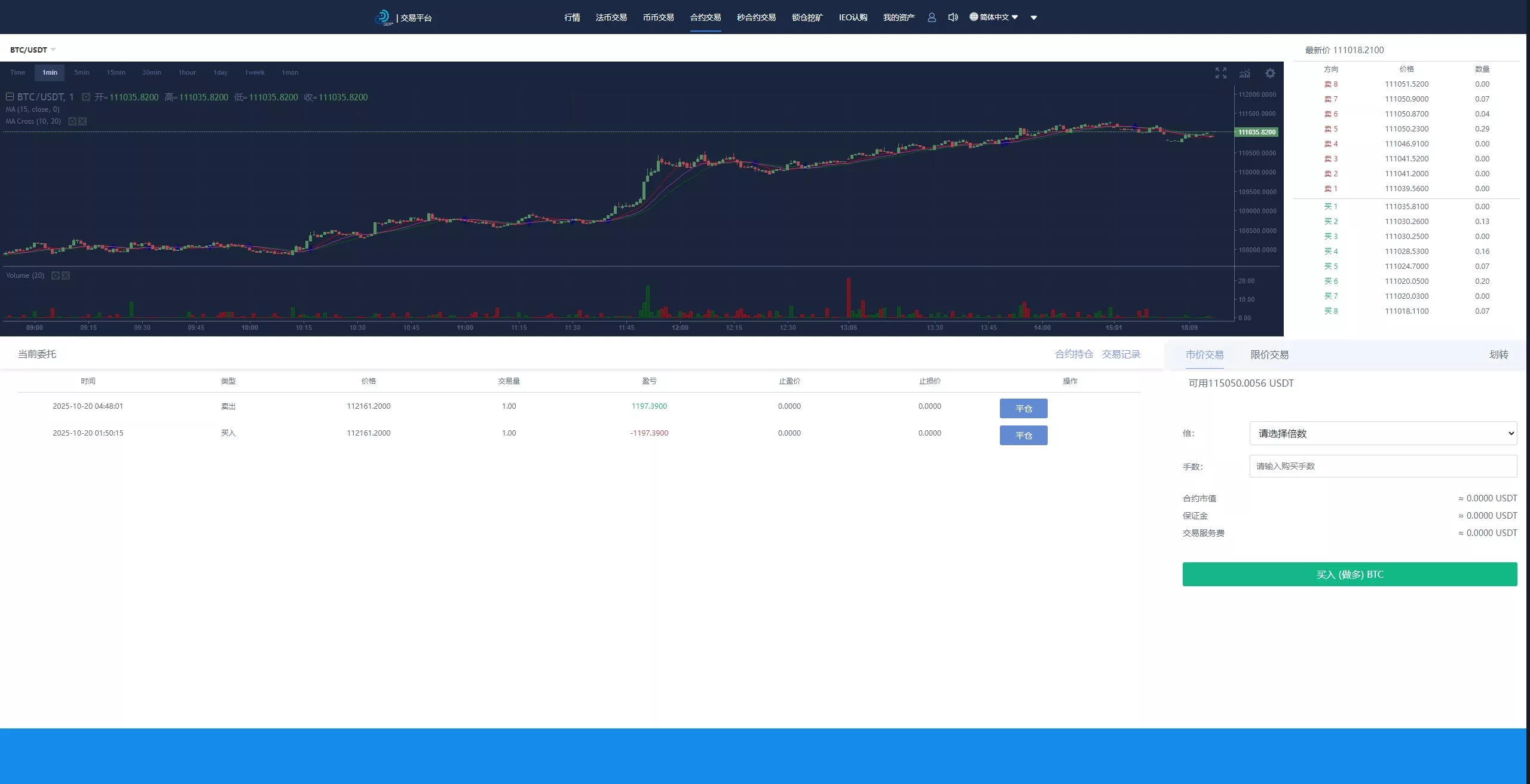The image size is (1530, 784).
Task: Remove the MA Cross indicator
Action: click(82, 121)
